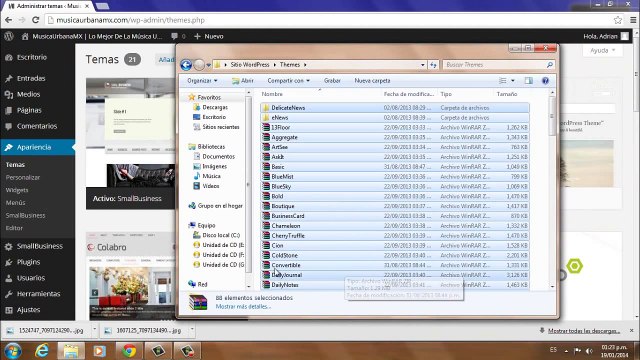Click the refresh icon beside Explorer address bar
Screen dimensions: 640x360
click(433, 65)
